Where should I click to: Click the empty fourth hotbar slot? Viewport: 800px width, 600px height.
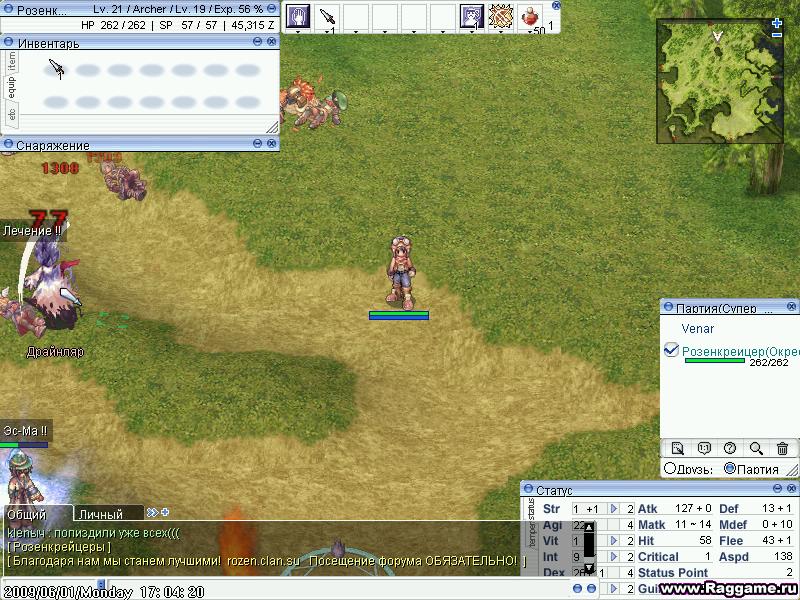(x=385, y=16)
